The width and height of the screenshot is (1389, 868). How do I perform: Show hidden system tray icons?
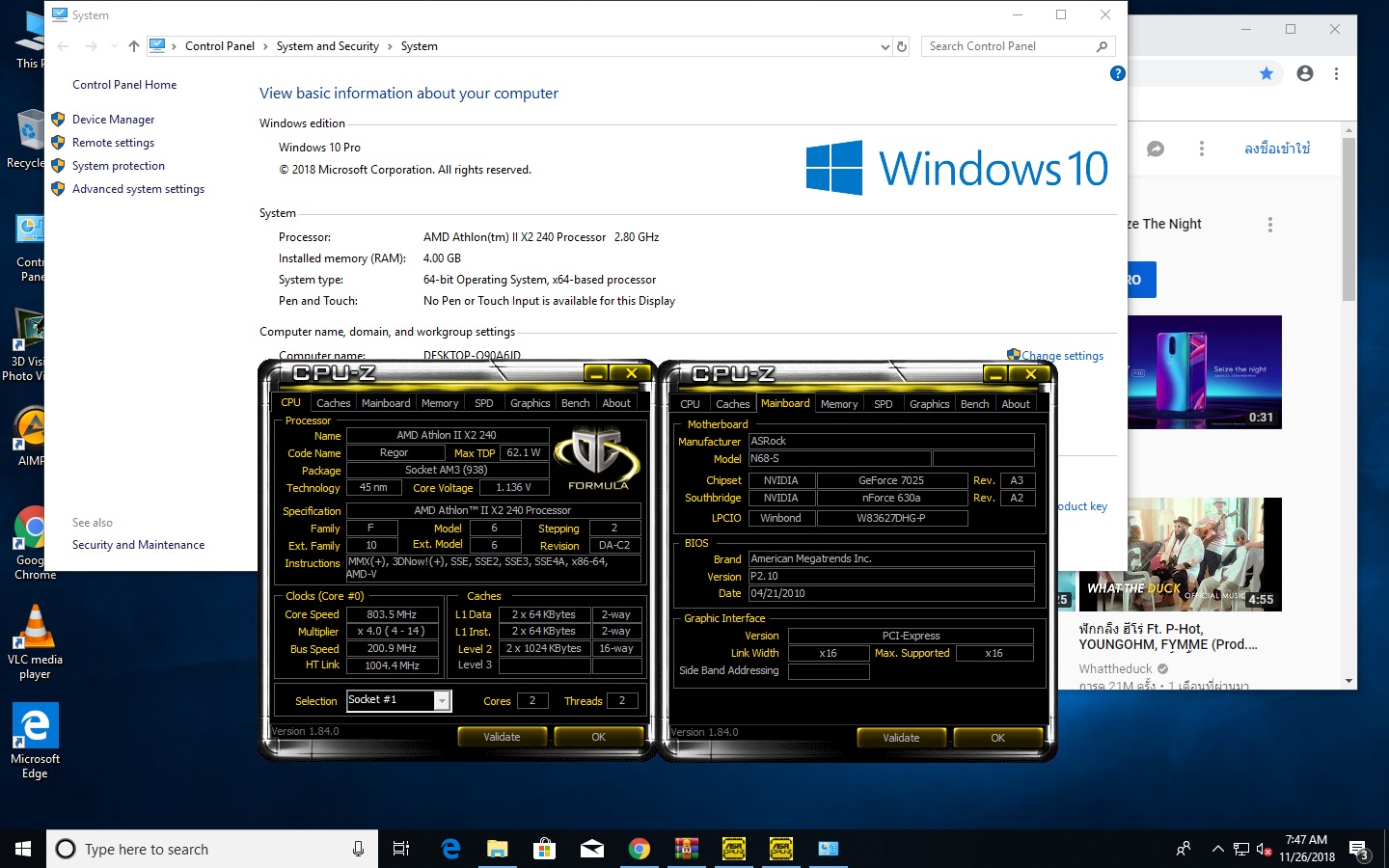coord(1218,850)
